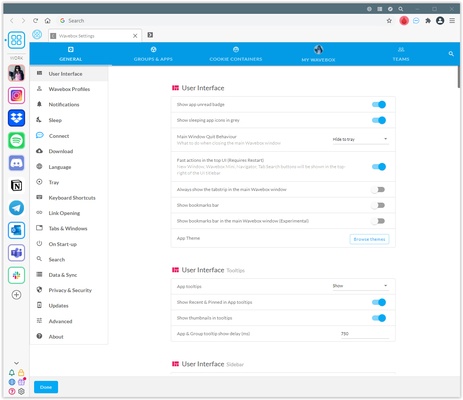Reload the page with refresh icon

(x=35, y=21)
